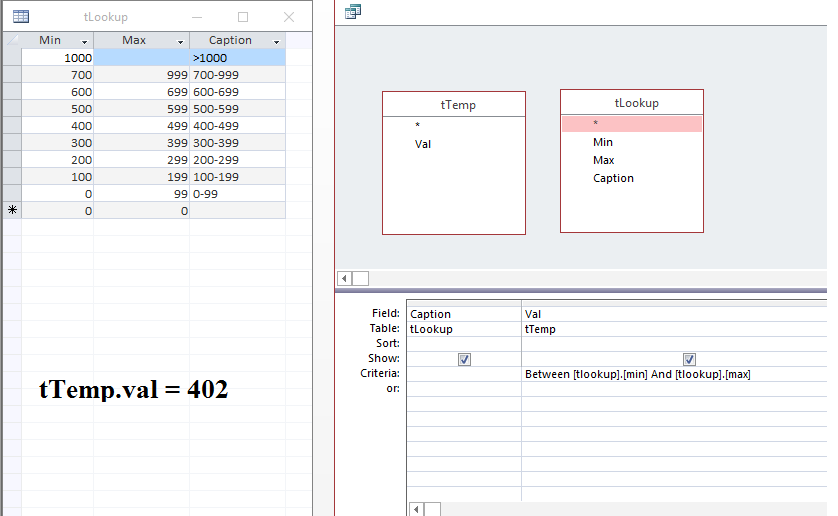Maximize the tLookup table window

tap(243, 17)
